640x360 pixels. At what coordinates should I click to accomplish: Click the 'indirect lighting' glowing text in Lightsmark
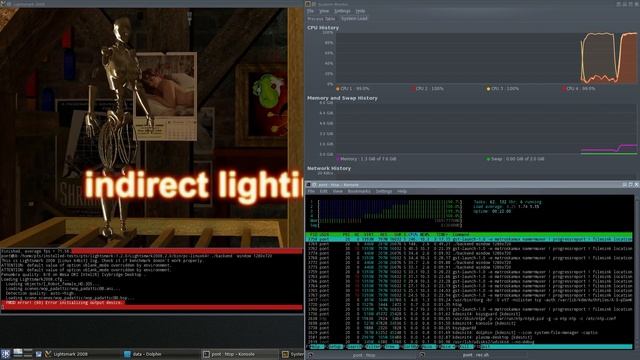click(194, 186)
